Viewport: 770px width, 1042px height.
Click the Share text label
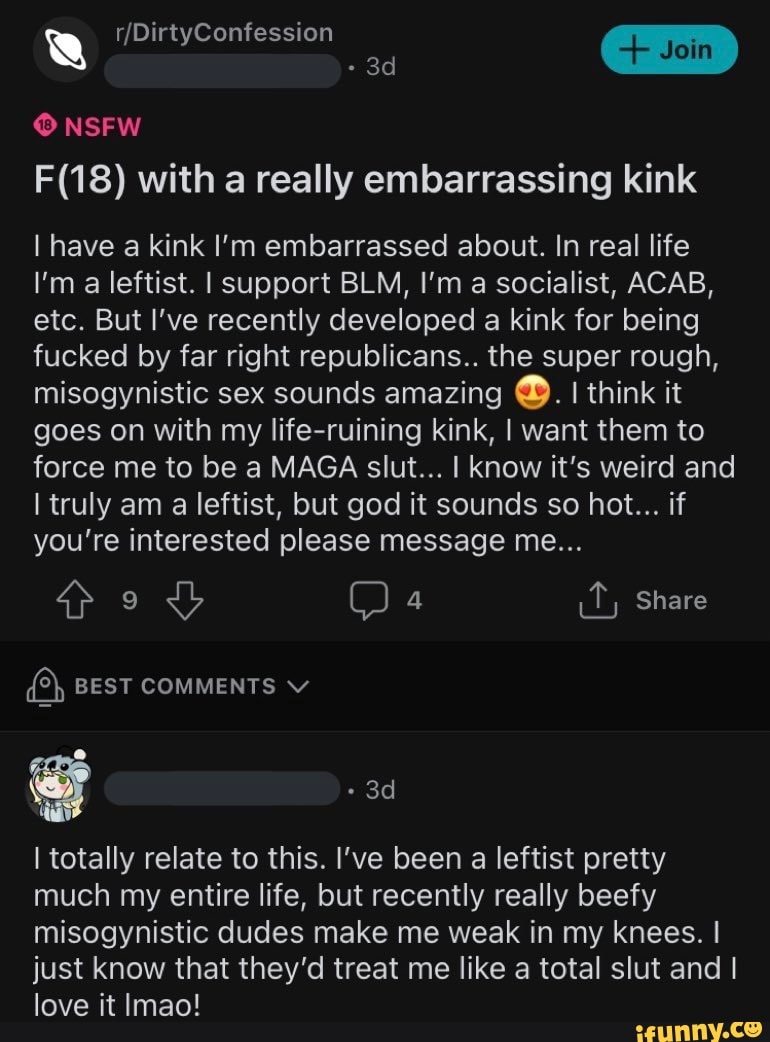coord(671,600)
